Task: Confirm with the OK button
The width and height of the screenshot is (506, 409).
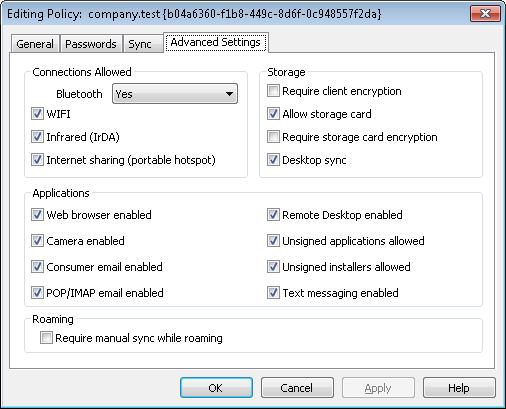Action: [216, 388]
